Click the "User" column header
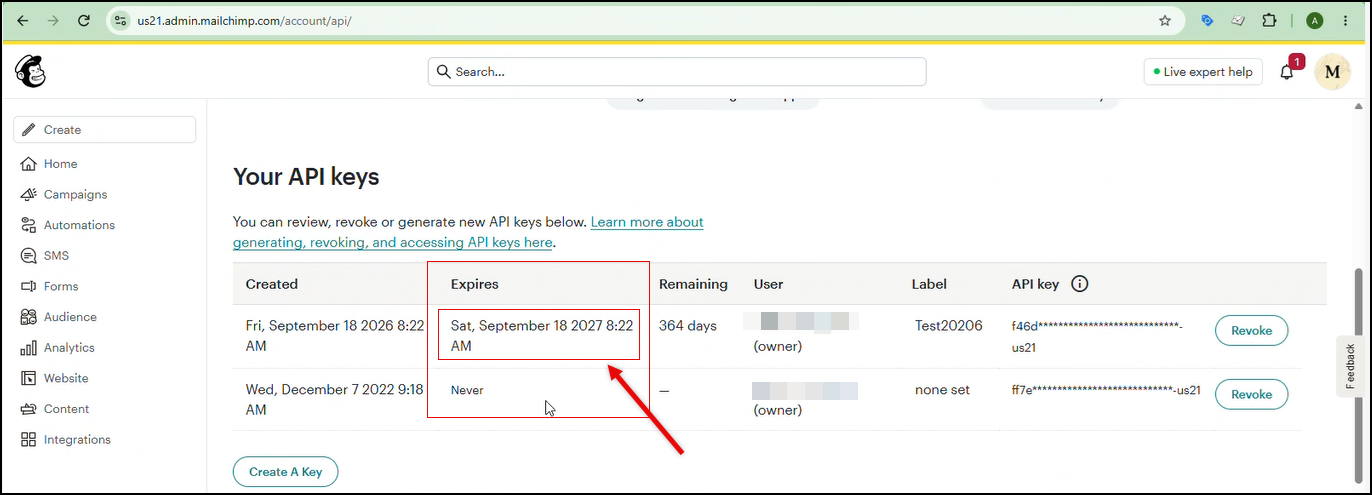The height and width of the screenshot is (495, 1372). (x=769, y=284)
